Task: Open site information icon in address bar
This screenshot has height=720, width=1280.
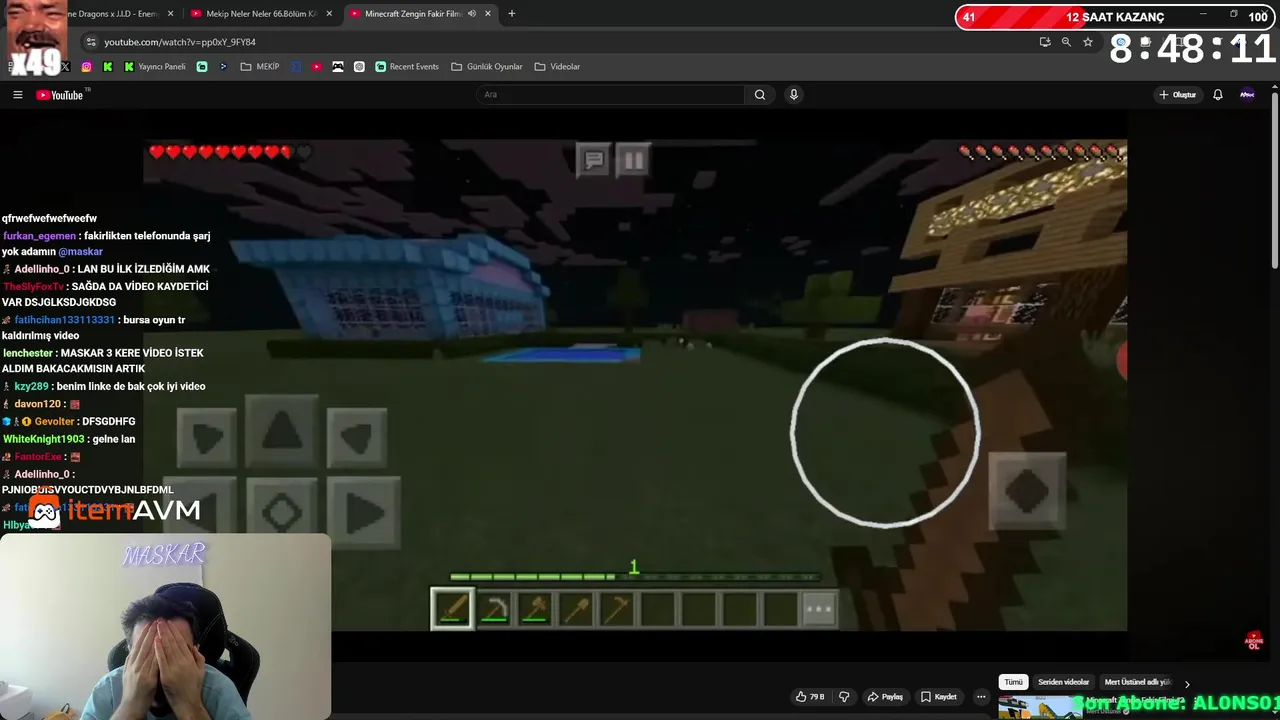Action: [91, 42]
